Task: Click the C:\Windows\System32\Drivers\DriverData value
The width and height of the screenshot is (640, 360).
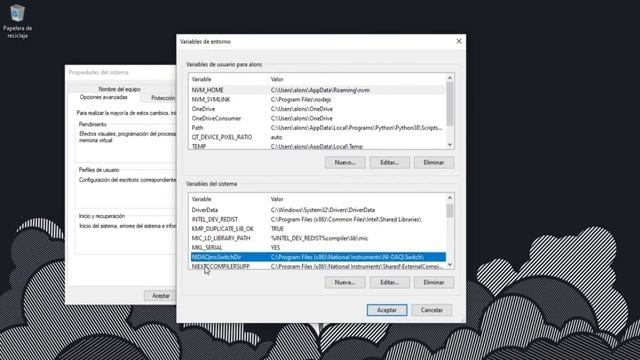Action: click(323, 210)
